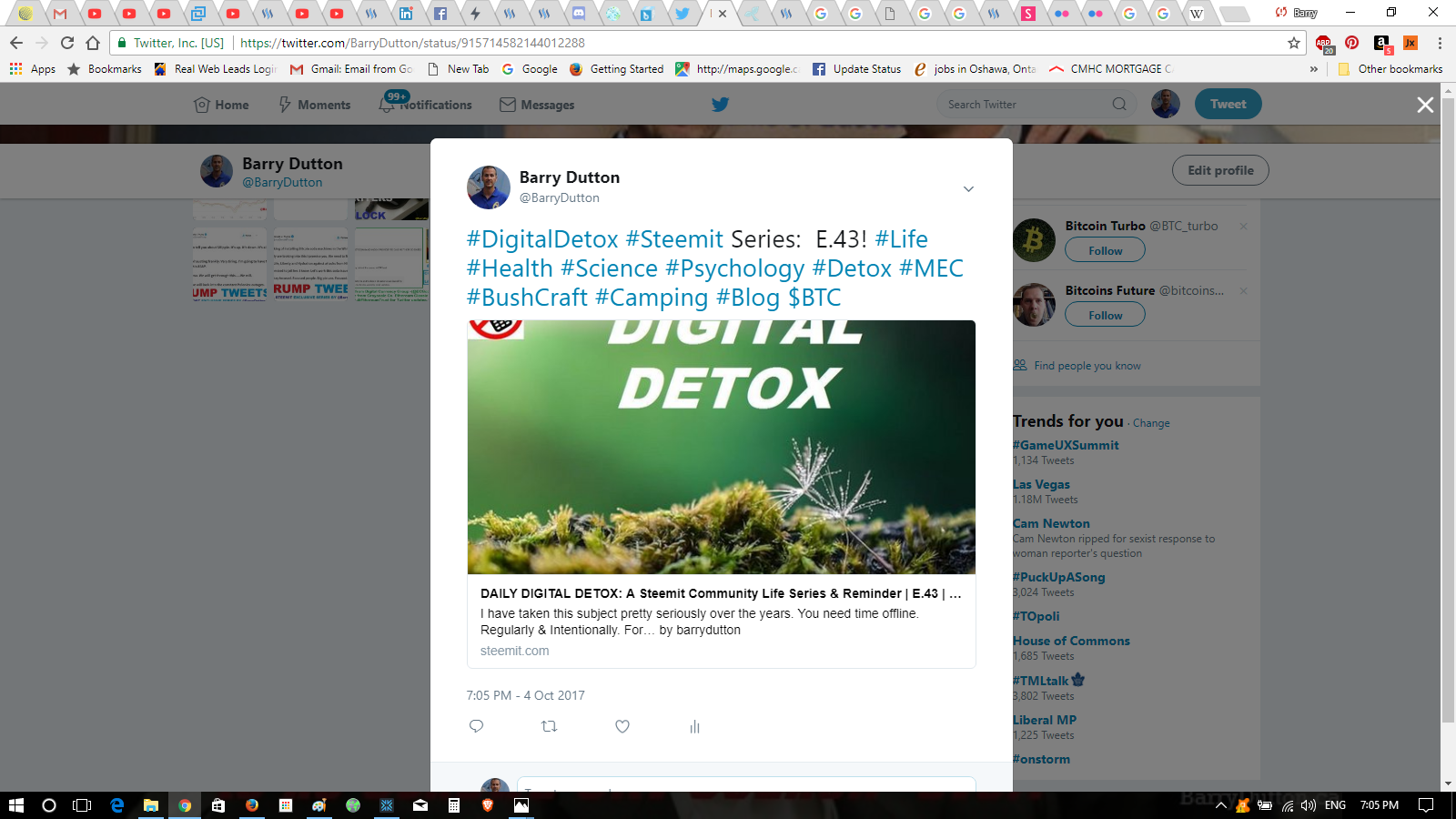Click the #Steemit hashtag

tap(674, 239)
